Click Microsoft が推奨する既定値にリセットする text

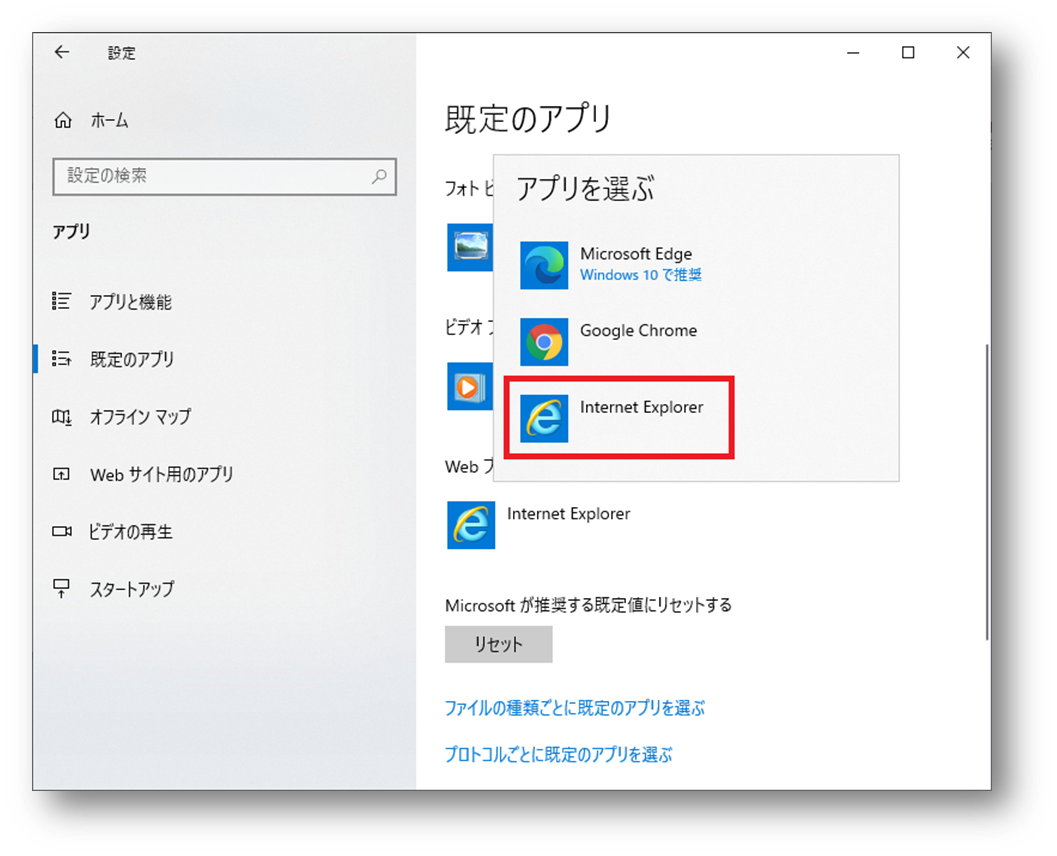point(588,605)
